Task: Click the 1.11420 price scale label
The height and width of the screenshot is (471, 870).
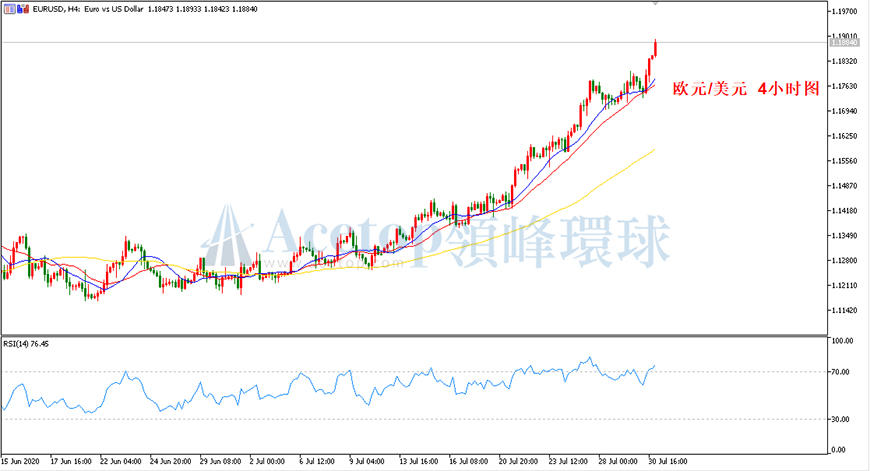Action: pos(844,310)
